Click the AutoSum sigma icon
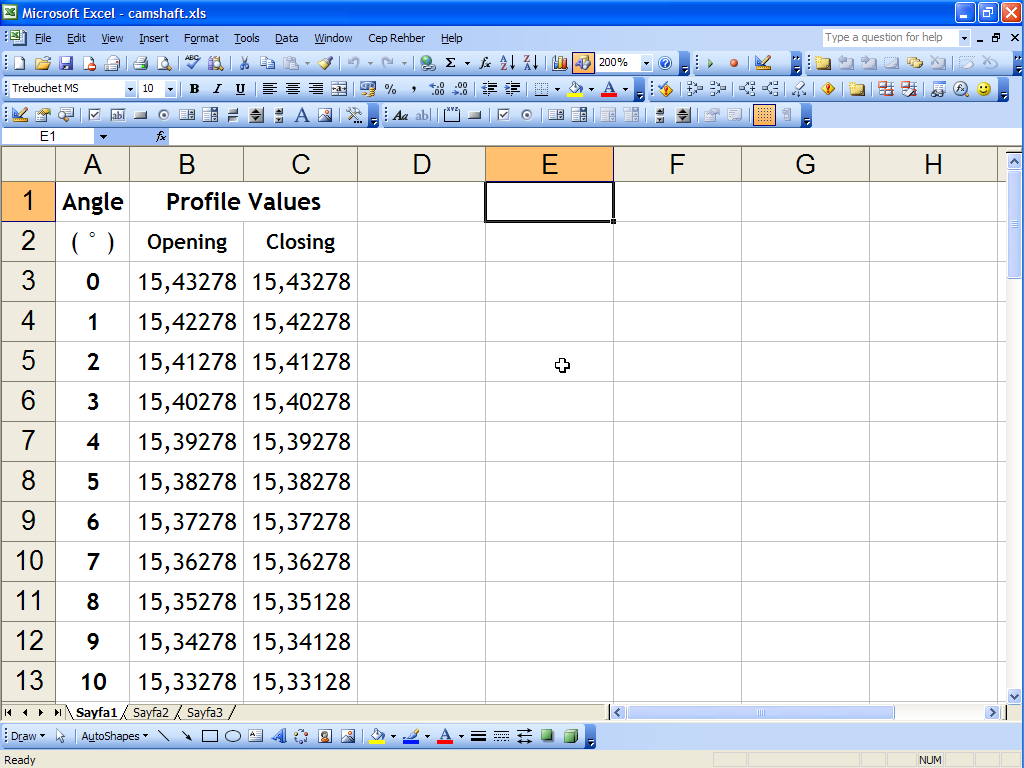1024x768 pixels. [450, 63]
